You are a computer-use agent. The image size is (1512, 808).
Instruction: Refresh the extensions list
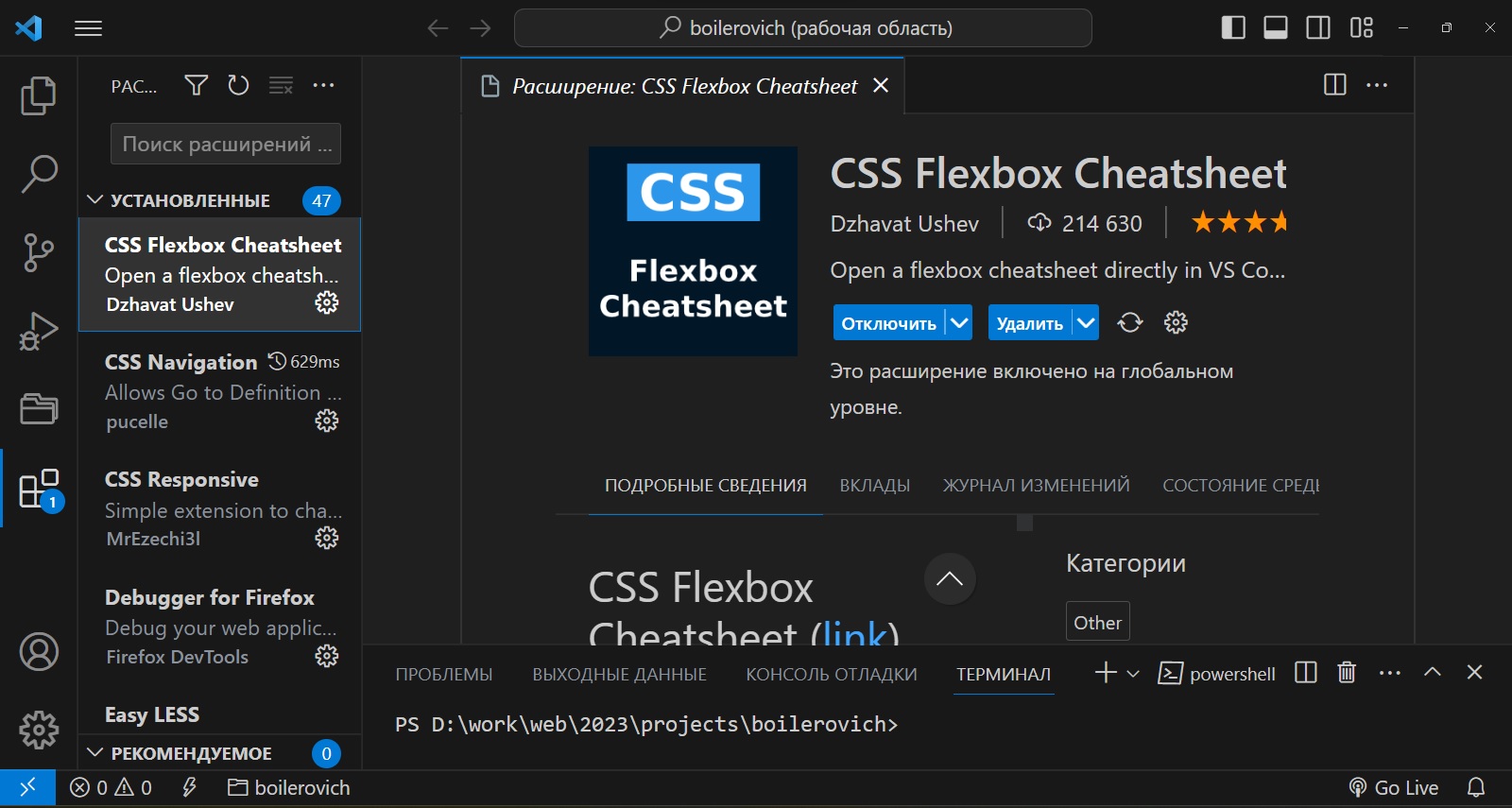tap(238, 86)
